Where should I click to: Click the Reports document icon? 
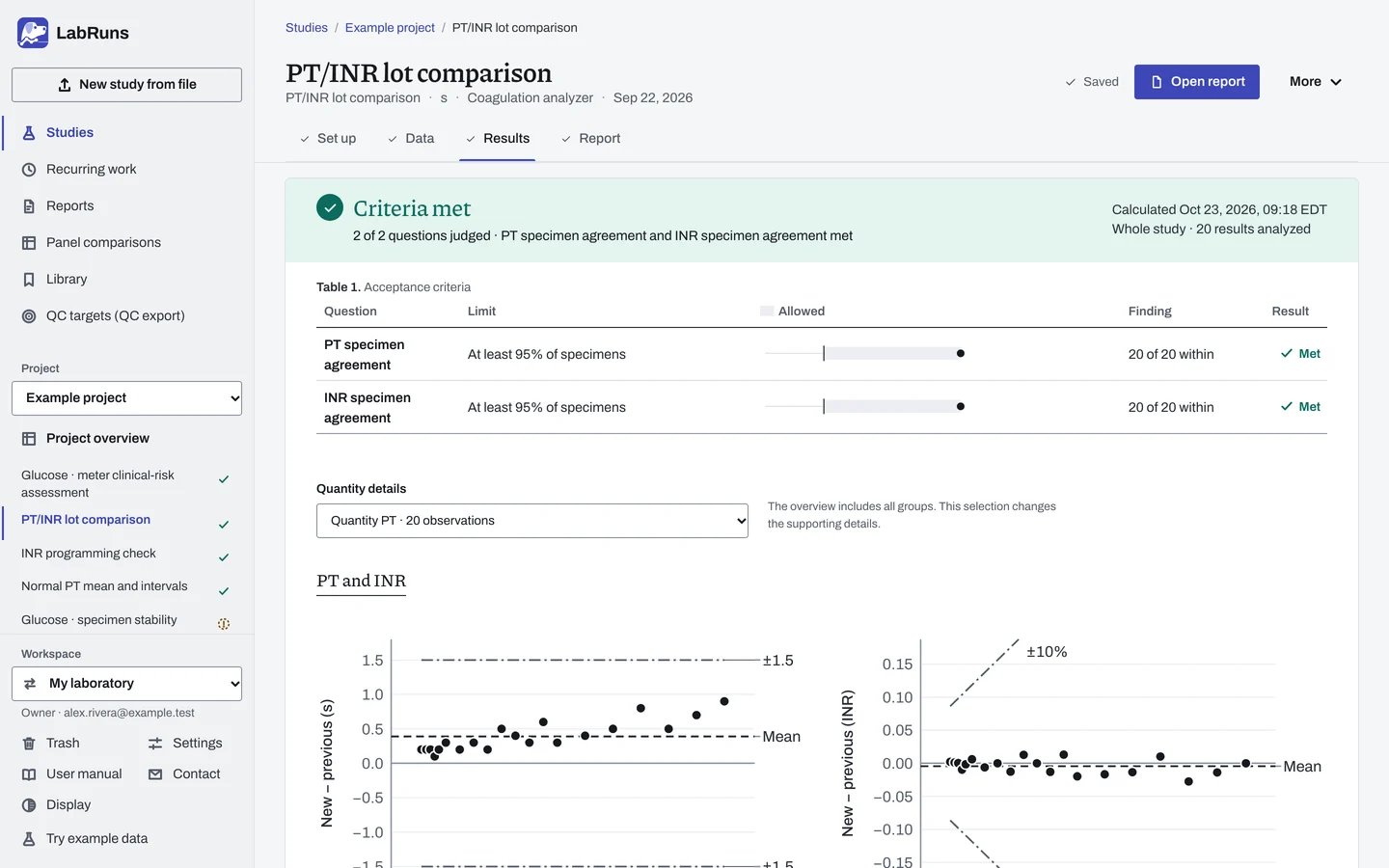29,206
